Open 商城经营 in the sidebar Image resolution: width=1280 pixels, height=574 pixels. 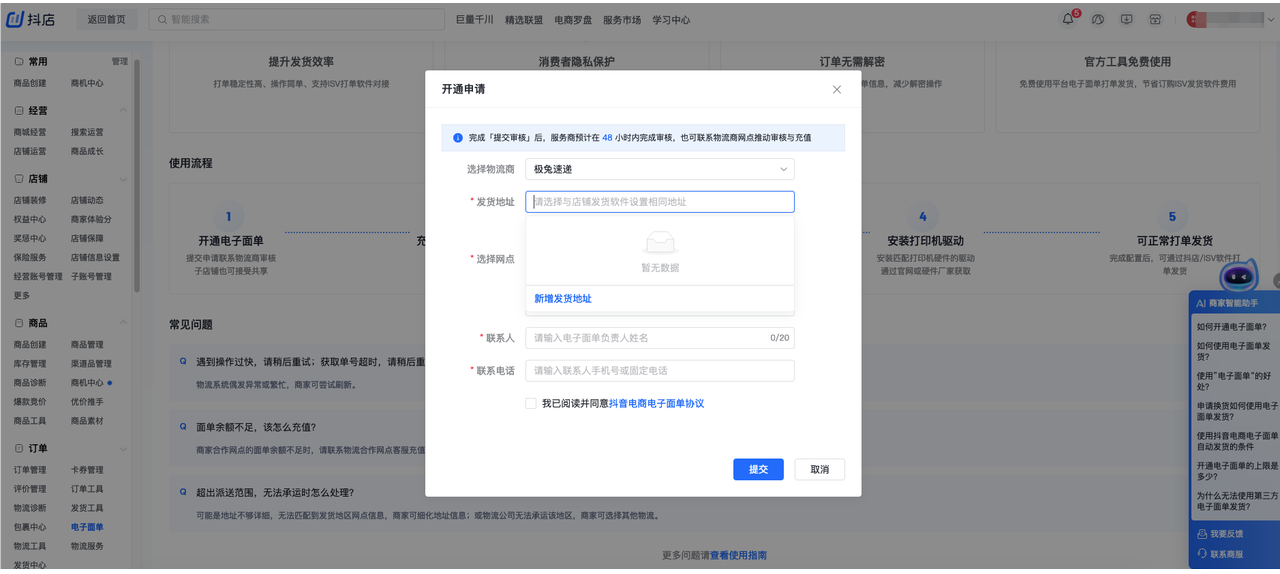(x=30, y=132)
